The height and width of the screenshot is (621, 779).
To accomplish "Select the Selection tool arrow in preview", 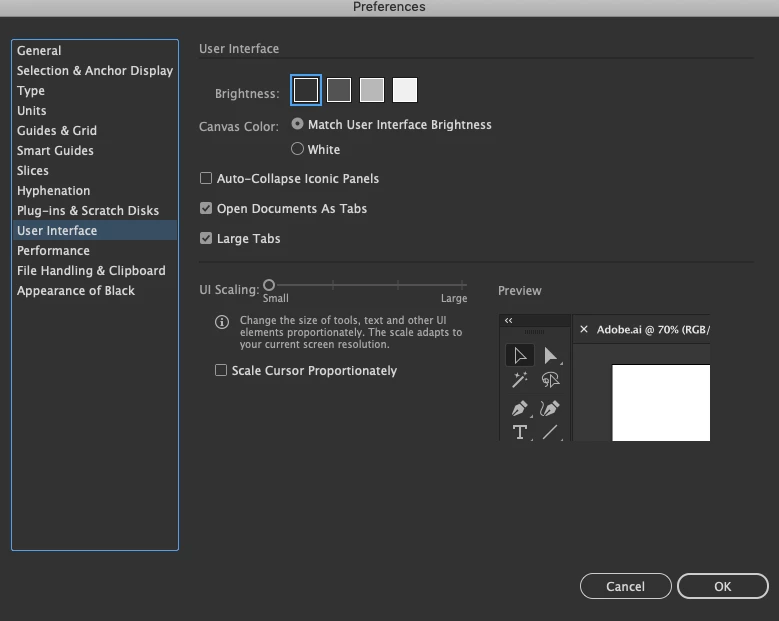I will tap(520, 356).
